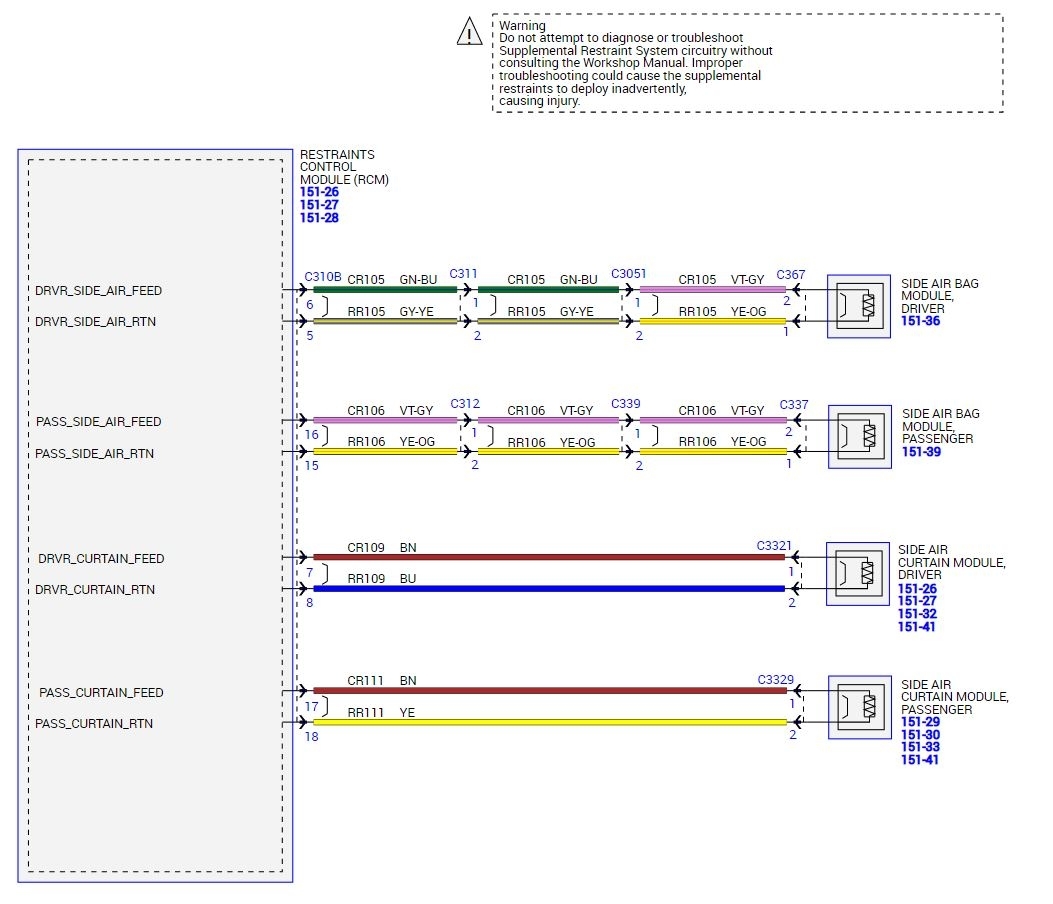Open page link 151-26 under RCM
The width and height of the screenshot is (1053, 904).
(x=319, y=192)
